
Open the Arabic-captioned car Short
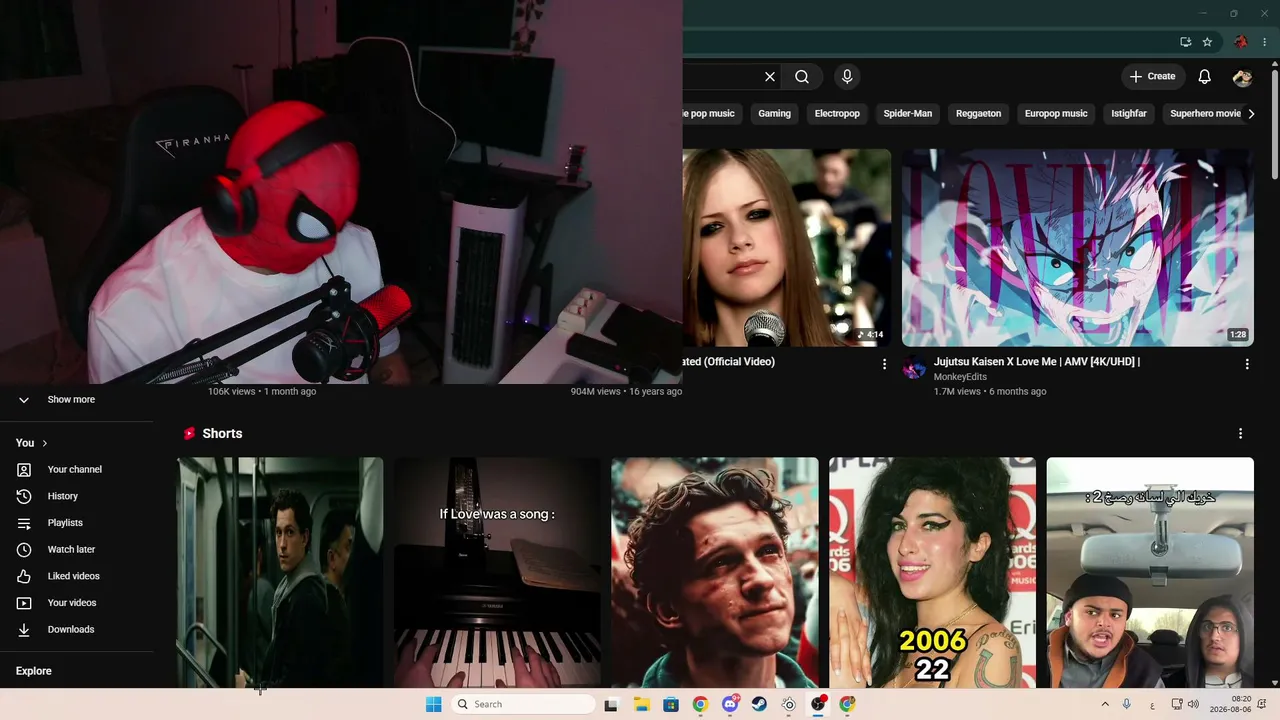[x=1150, y=573]
